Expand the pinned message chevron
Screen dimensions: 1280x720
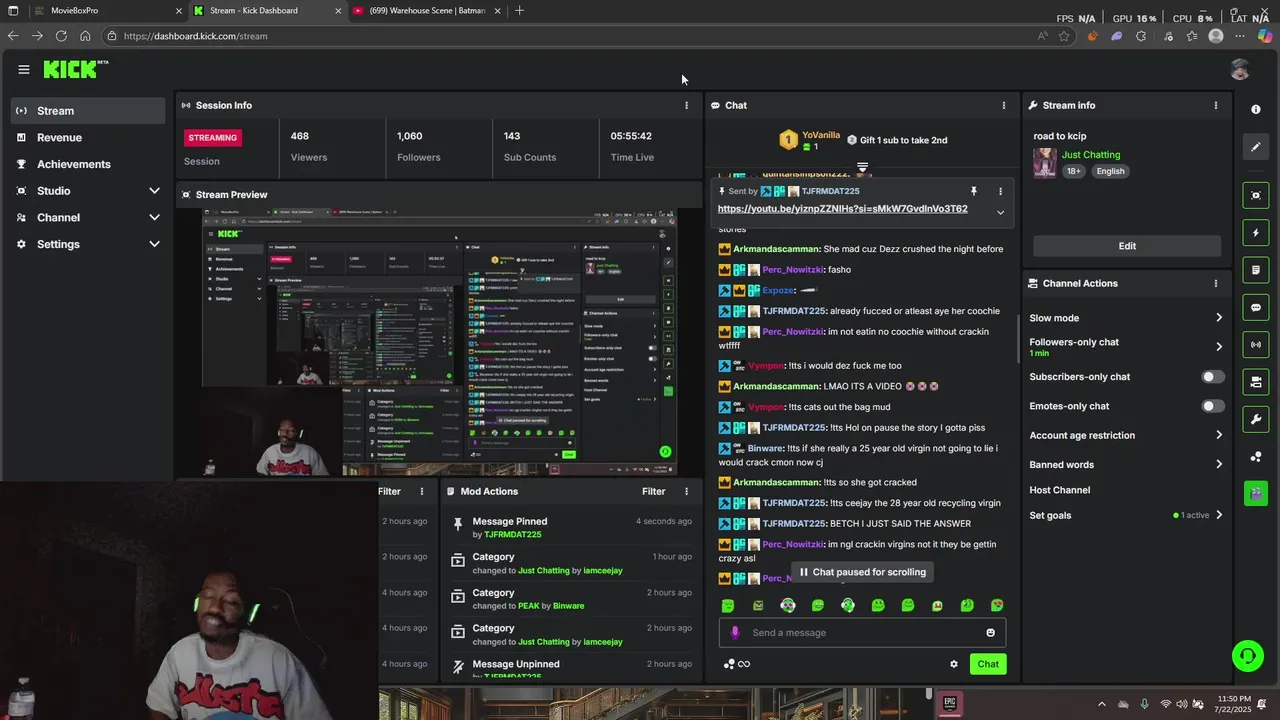[1000, 212]
